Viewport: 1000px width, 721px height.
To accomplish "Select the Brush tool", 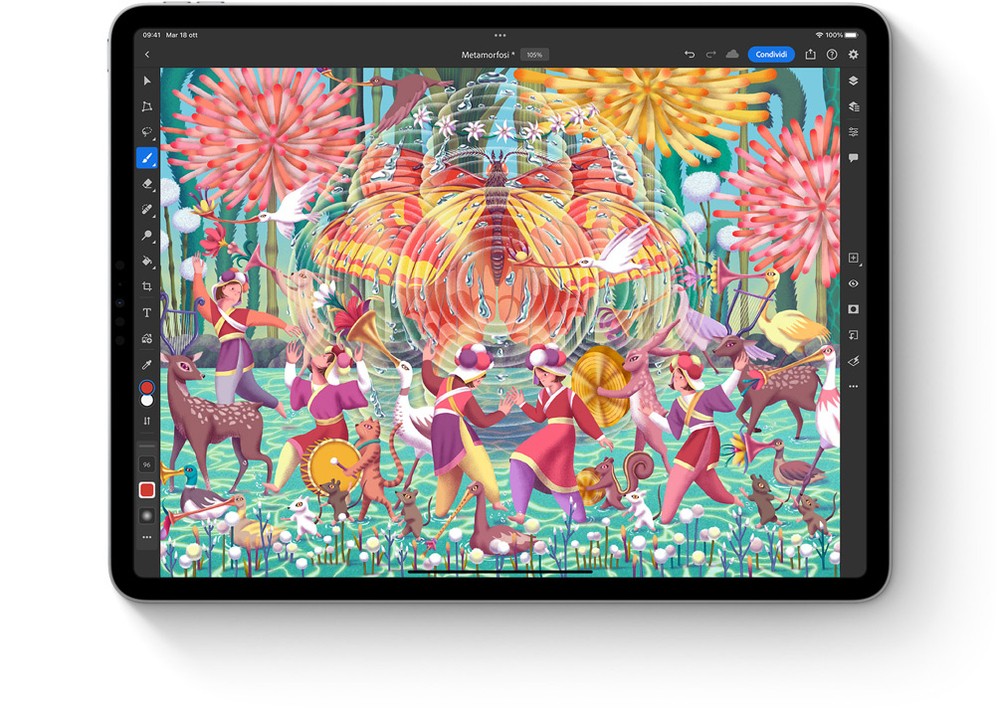I will tap(147, 158).
